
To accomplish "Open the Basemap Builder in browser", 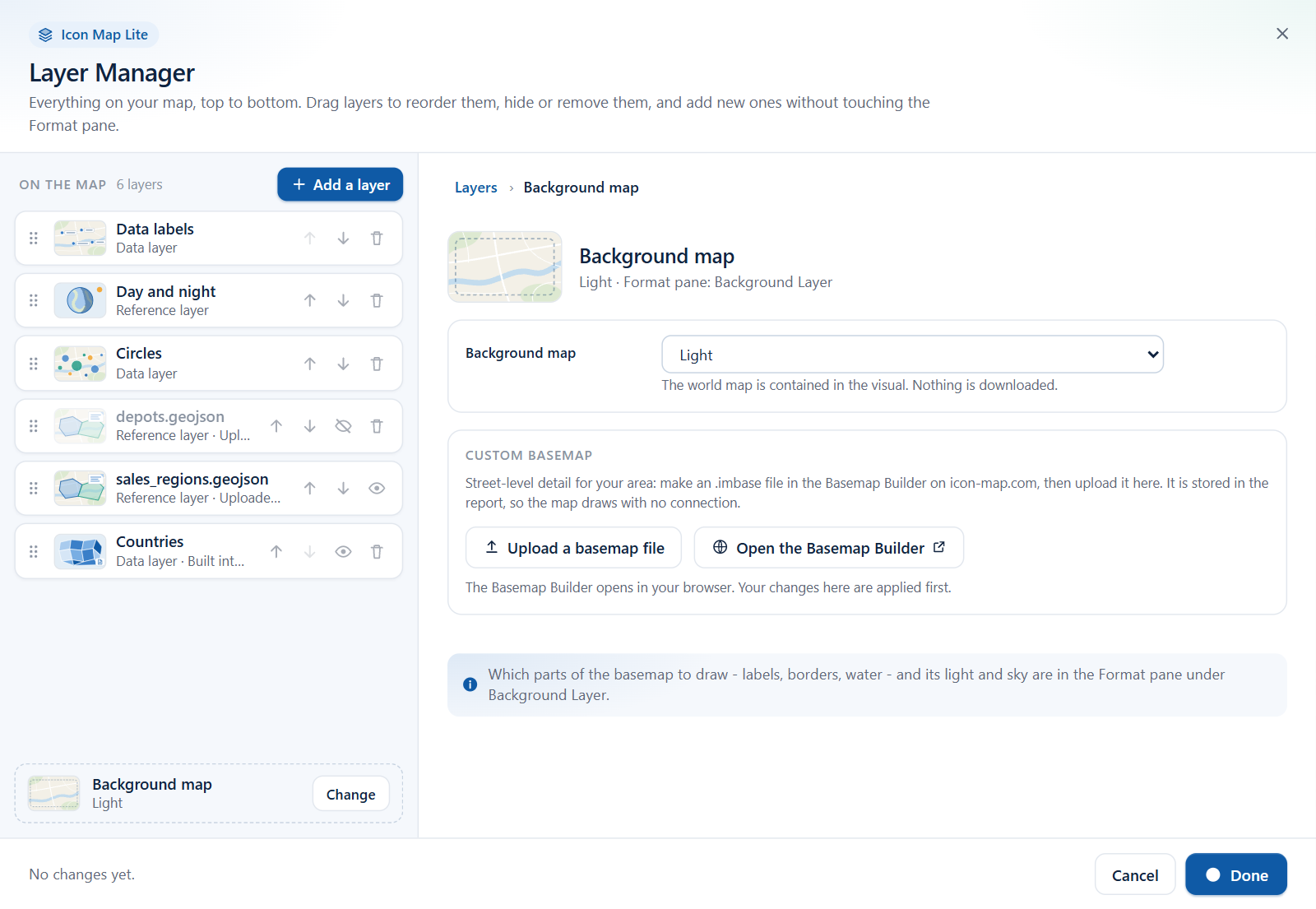I will [x=829, y=548].
